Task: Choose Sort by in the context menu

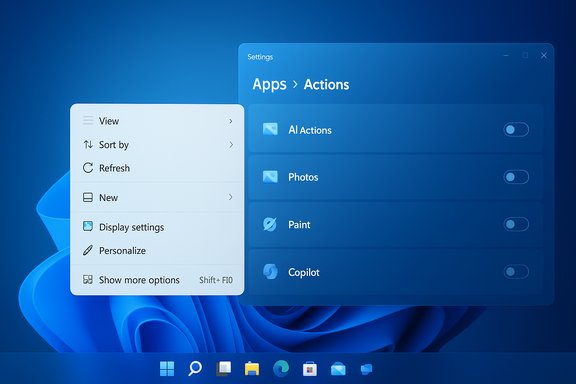Action: [x=157, y=145]
